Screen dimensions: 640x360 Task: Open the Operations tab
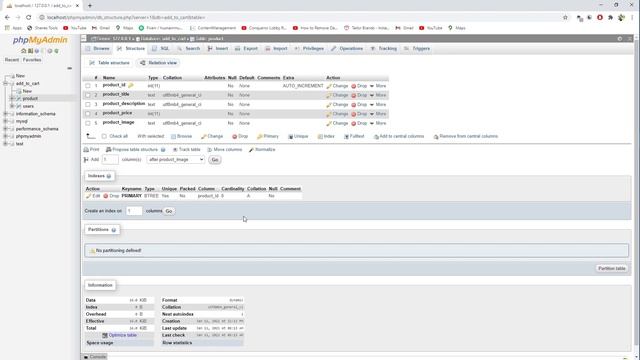point(347,49)
